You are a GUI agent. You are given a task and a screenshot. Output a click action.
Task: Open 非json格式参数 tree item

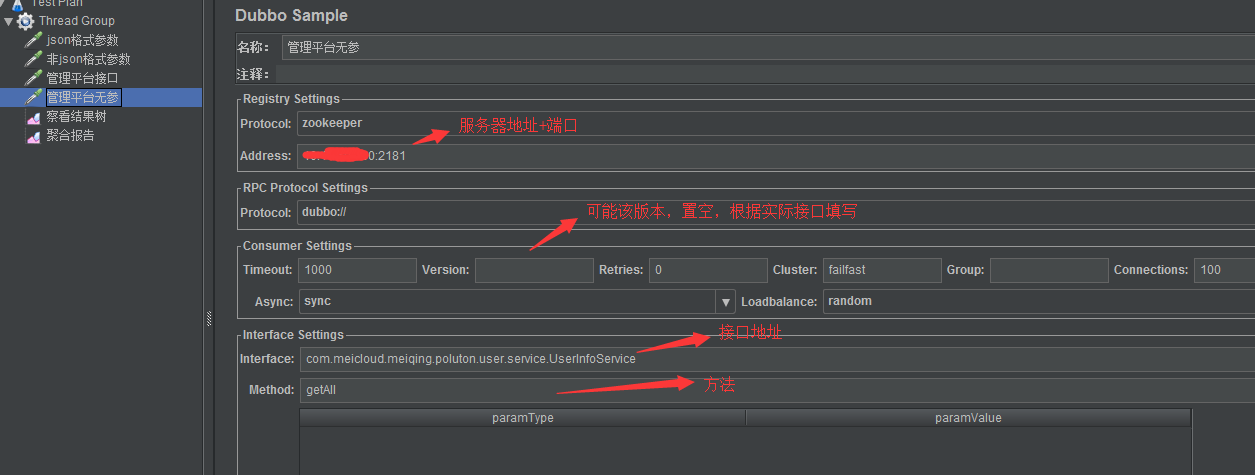click(x=88, y=59)
